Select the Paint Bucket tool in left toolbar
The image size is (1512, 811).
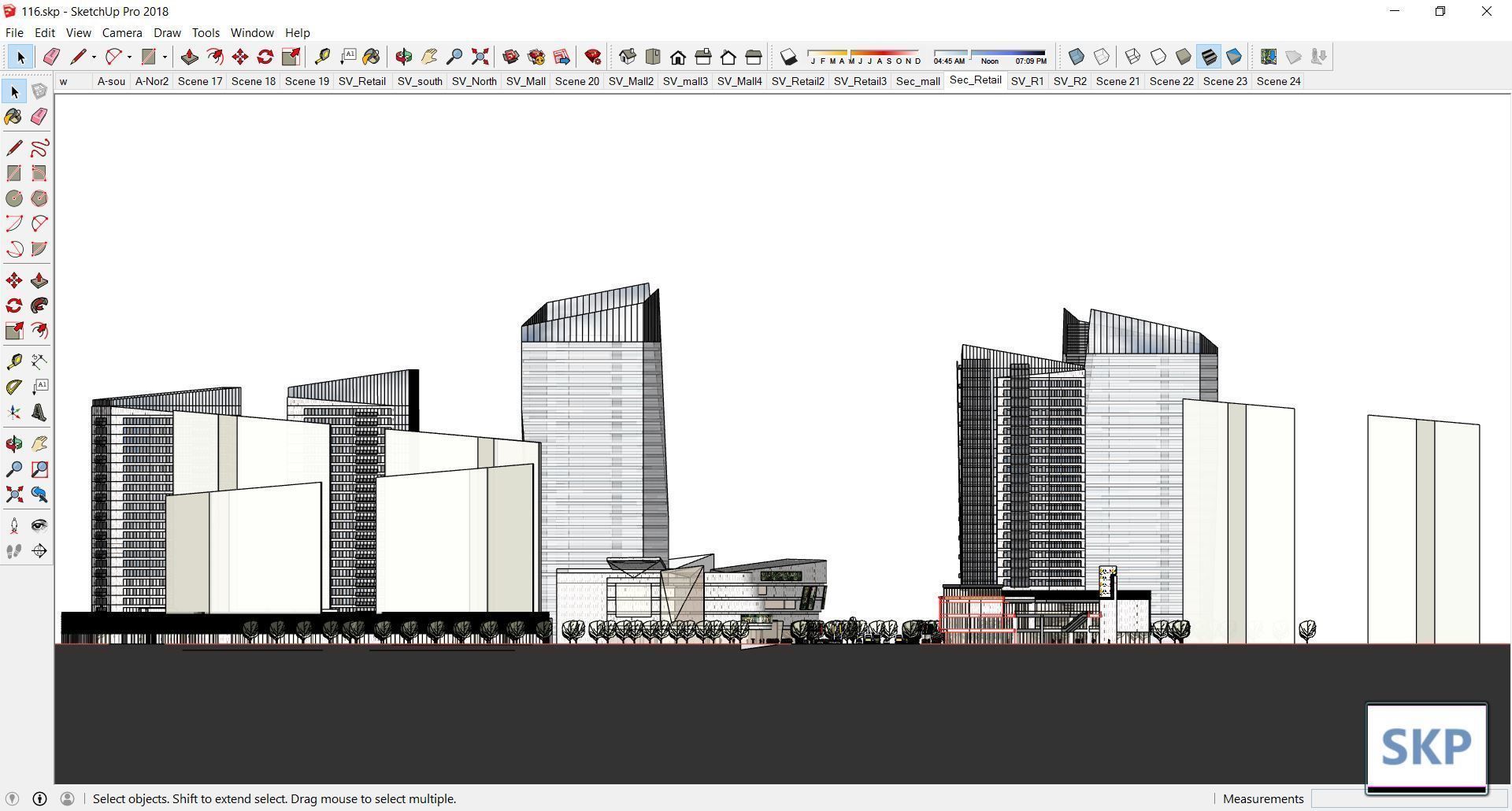(x=14, y=117)
